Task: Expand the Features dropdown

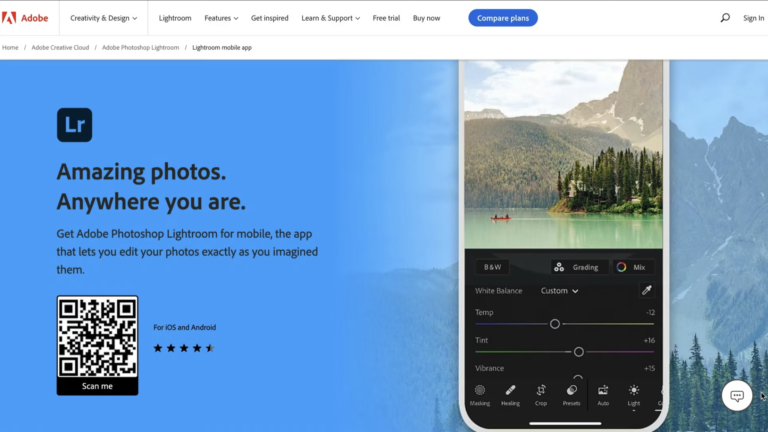Action: click(x=221, y=18)
